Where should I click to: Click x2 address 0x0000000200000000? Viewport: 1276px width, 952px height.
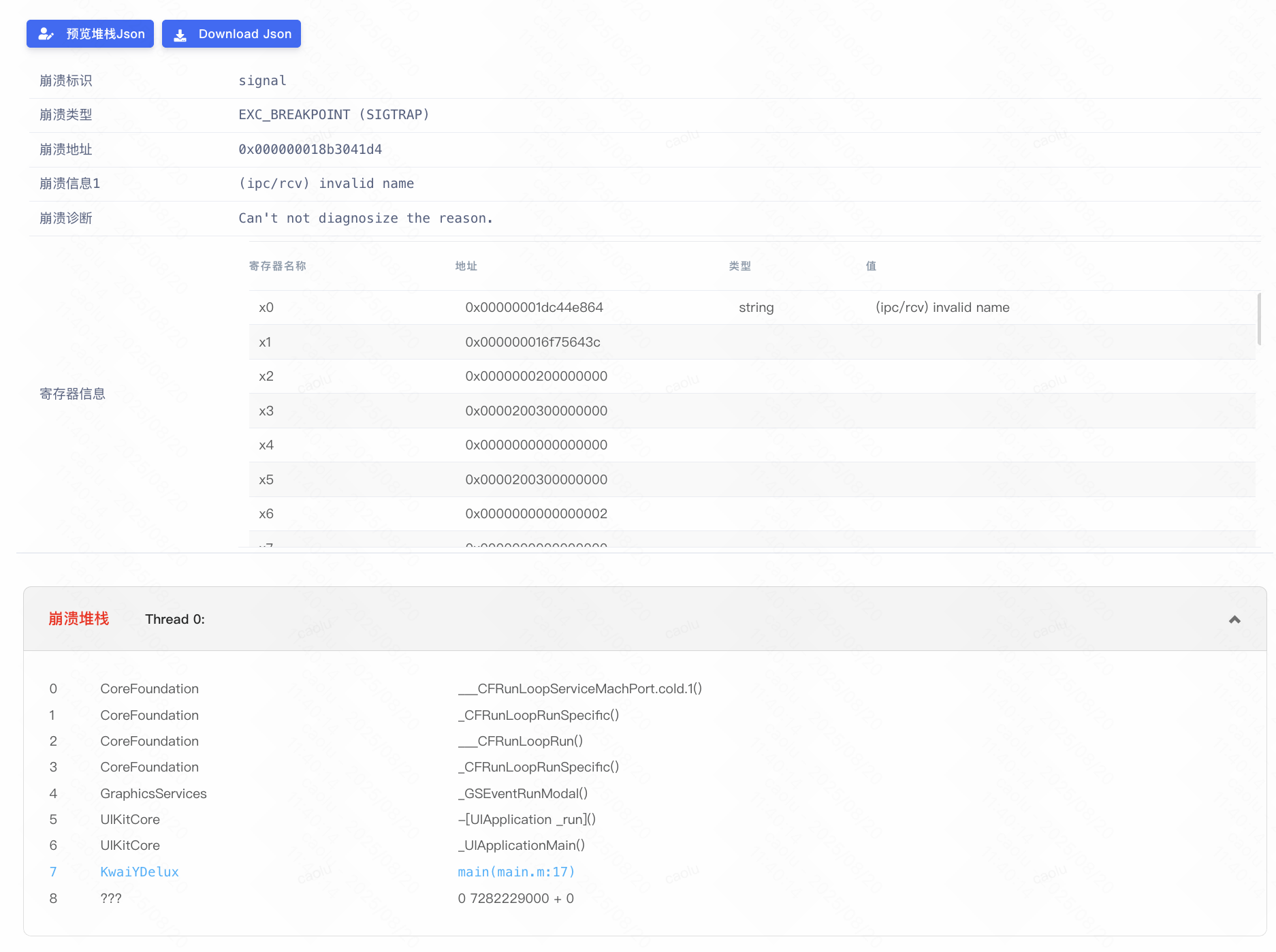pos(536,376)
